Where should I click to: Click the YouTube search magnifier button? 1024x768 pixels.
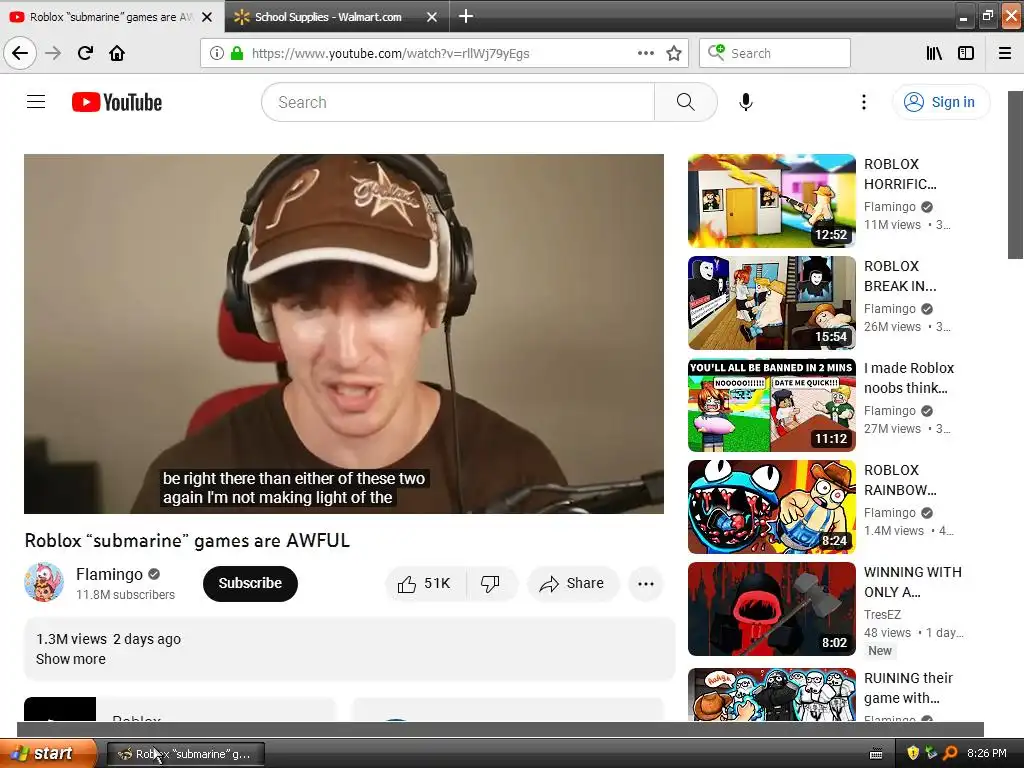coord(686,102)
